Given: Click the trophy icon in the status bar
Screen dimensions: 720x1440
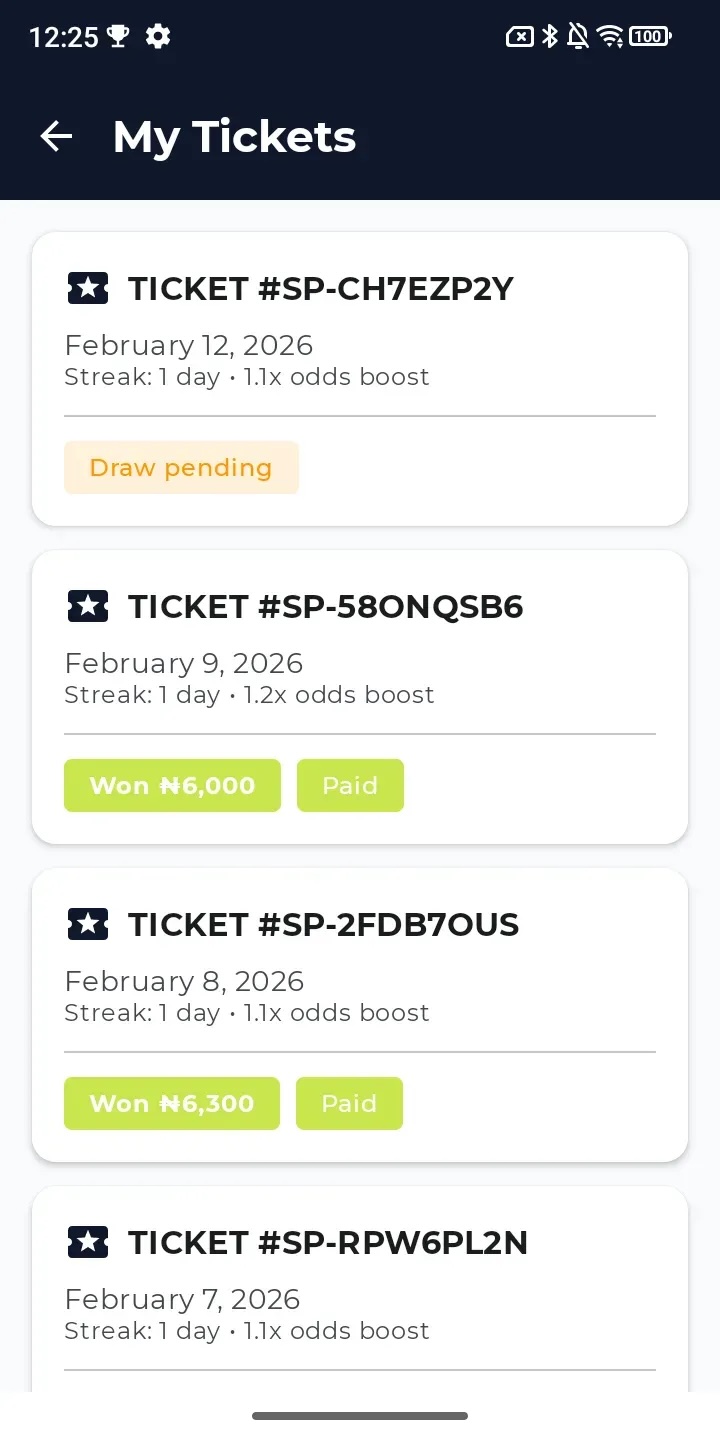Looking at the screenshot, I should coord(118,37).
